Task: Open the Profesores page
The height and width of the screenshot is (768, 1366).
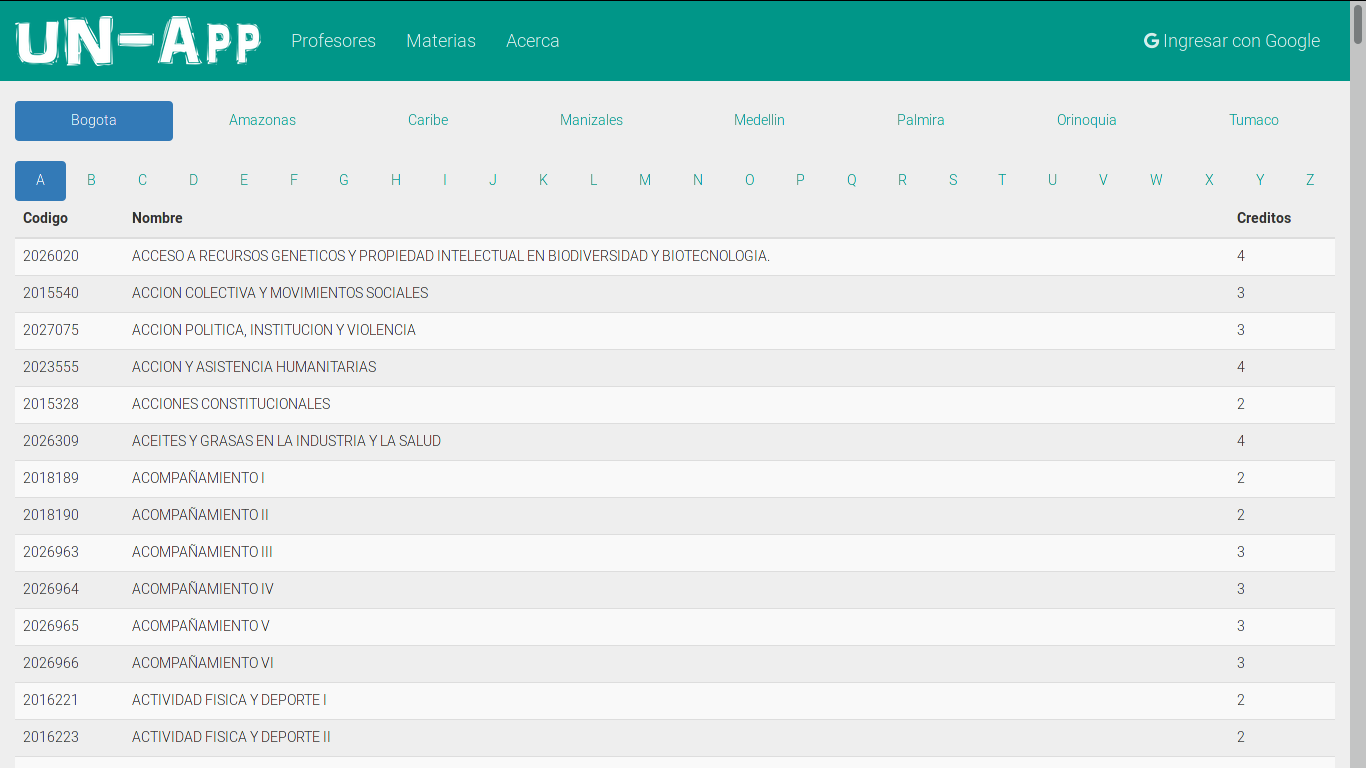Action: [x=333, y=41]
